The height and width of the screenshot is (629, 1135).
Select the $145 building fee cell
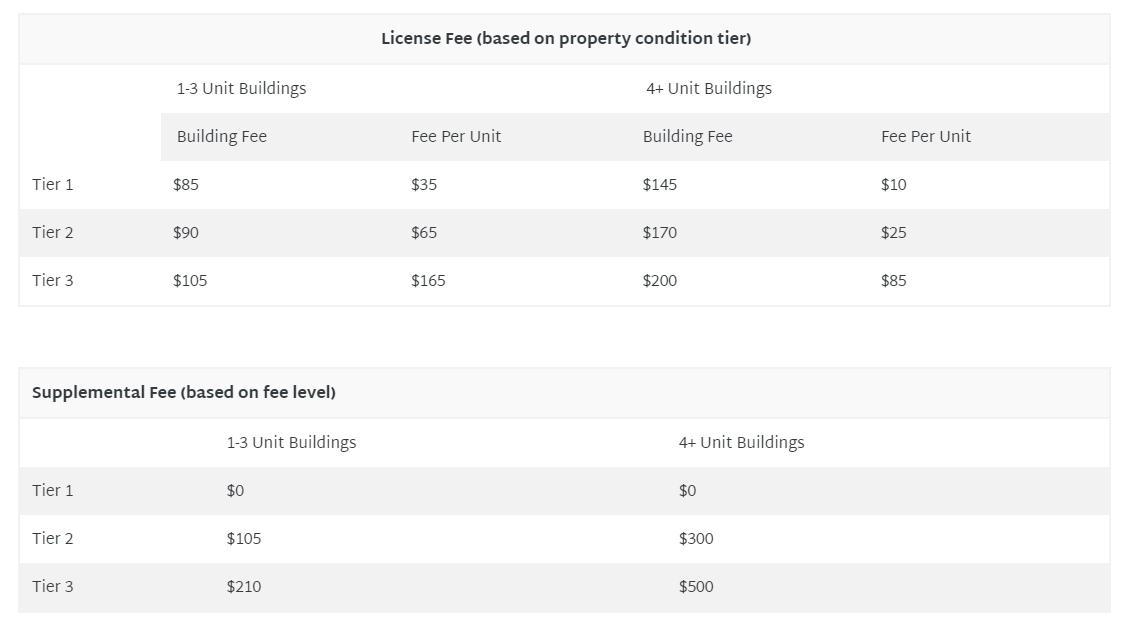pyautogui.click(x=660, y=185)
